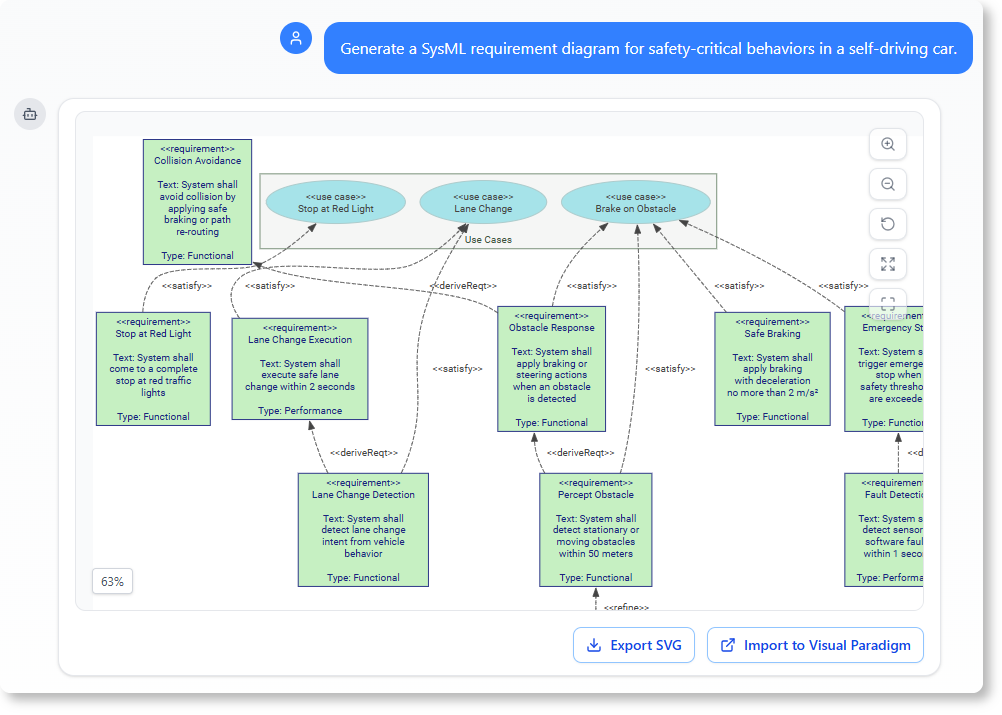Image resolution: width=1002 pixels, height=715 pixels.
Task: Click the fit-to-screen expand icon
Action: click(887, 264)
